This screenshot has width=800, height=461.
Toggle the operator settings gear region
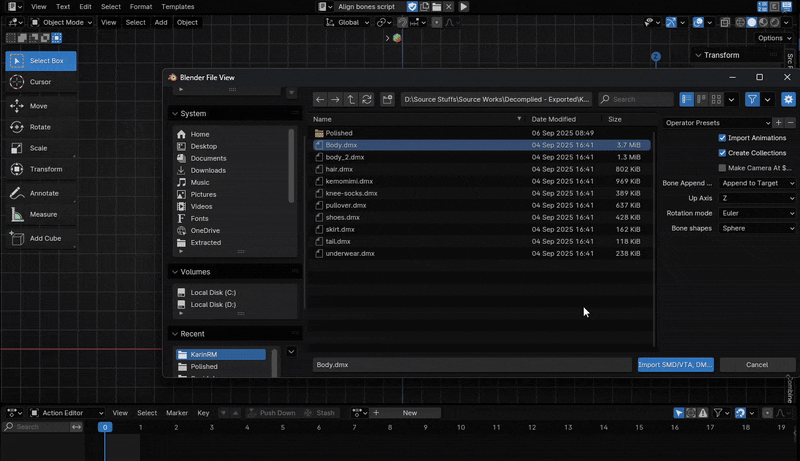coord(788,99)
